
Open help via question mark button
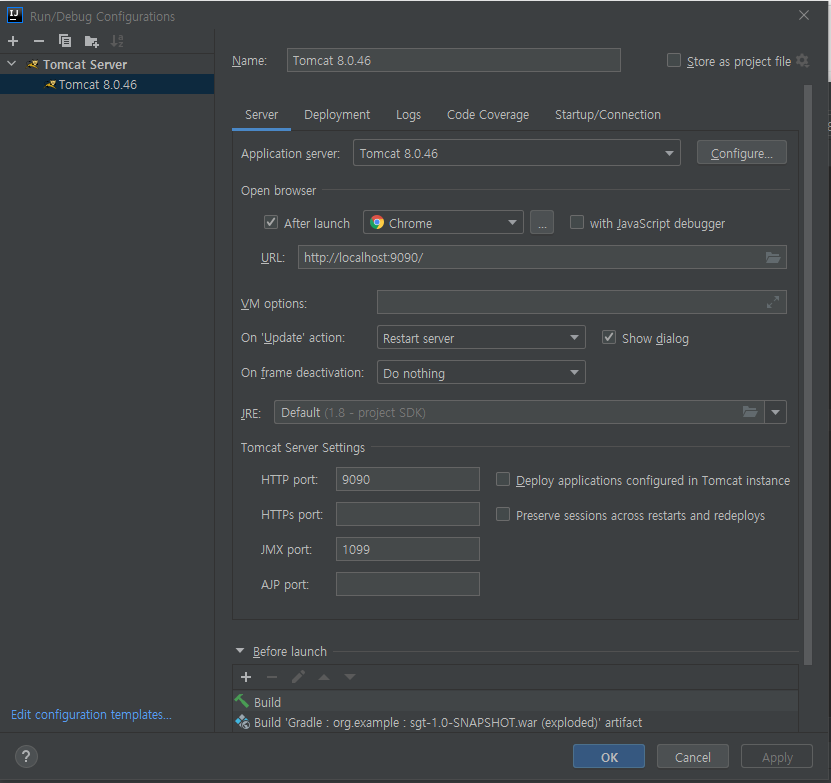26,756
